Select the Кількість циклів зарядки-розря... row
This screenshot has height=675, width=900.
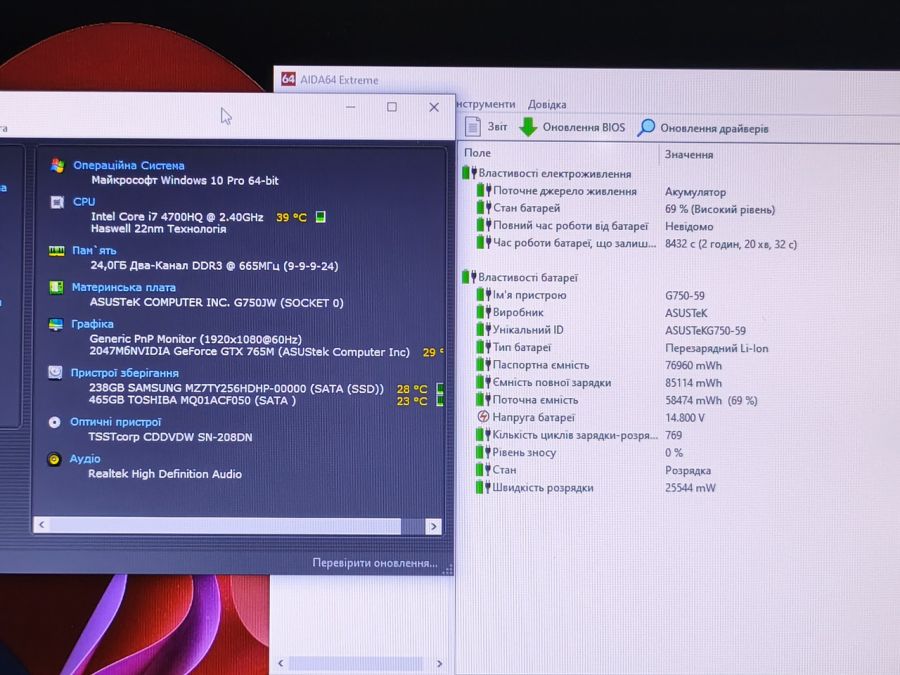(579, 435)
